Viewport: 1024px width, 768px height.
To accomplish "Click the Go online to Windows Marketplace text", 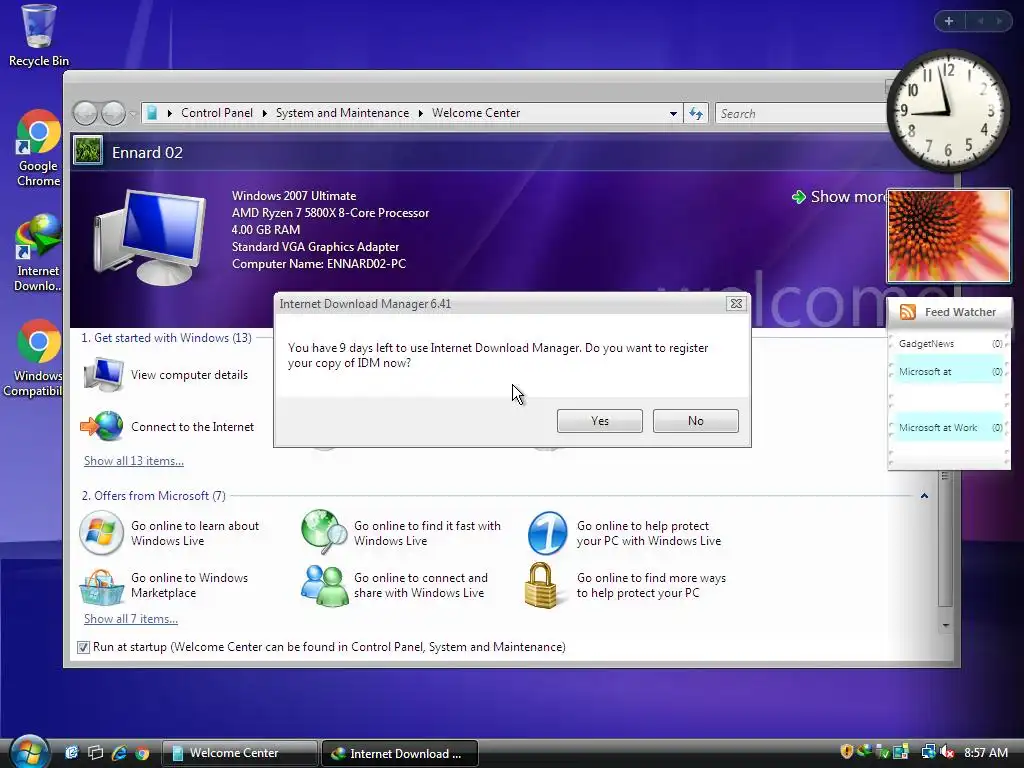I will [189, 585].
